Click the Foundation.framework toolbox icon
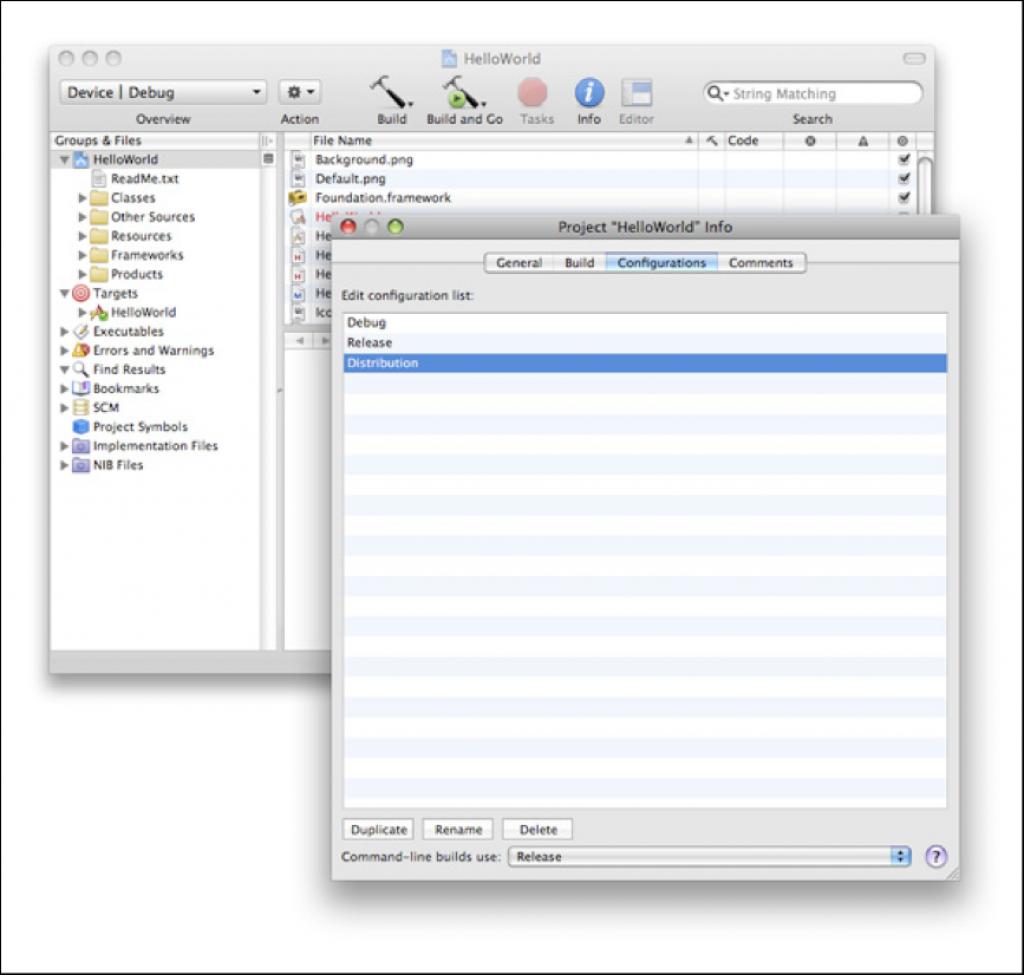1024x975 pixels. point(298,197)
